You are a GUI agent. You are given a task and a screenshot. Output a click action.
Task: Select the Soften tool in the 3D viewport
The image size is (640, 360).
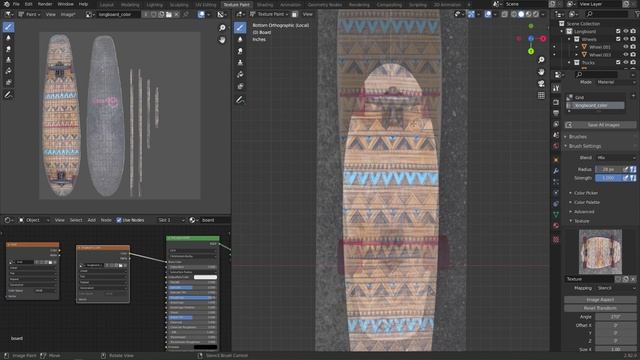[x=240, y=40]
